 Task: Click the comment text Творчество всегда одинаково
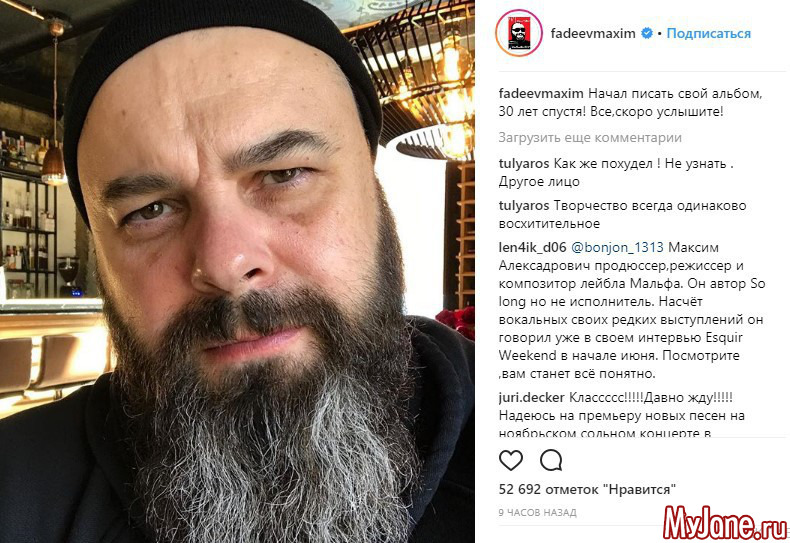coord(650,206)
